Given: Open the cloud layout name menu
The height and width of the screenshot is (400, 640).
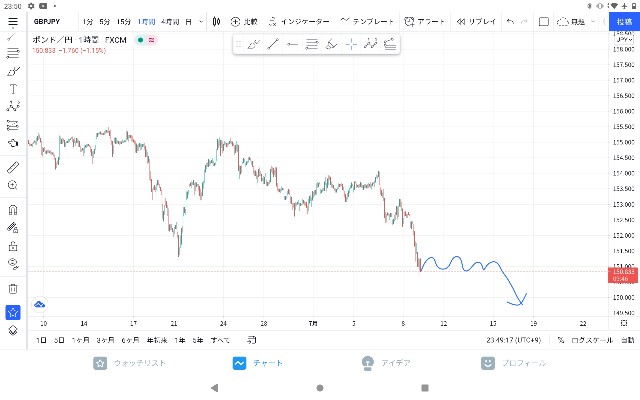Looking at the screenshot, I should click(571, 22).
